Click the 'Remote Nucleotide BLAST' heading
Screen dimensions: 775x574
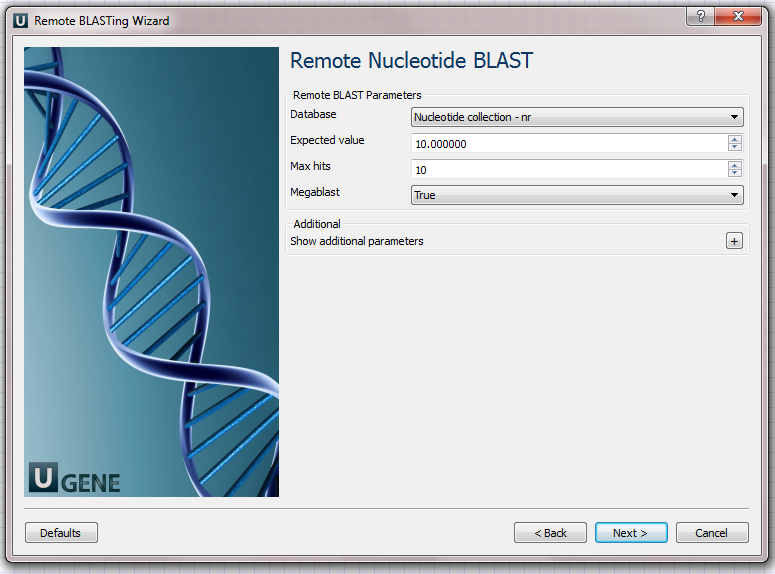pos(411,61)
